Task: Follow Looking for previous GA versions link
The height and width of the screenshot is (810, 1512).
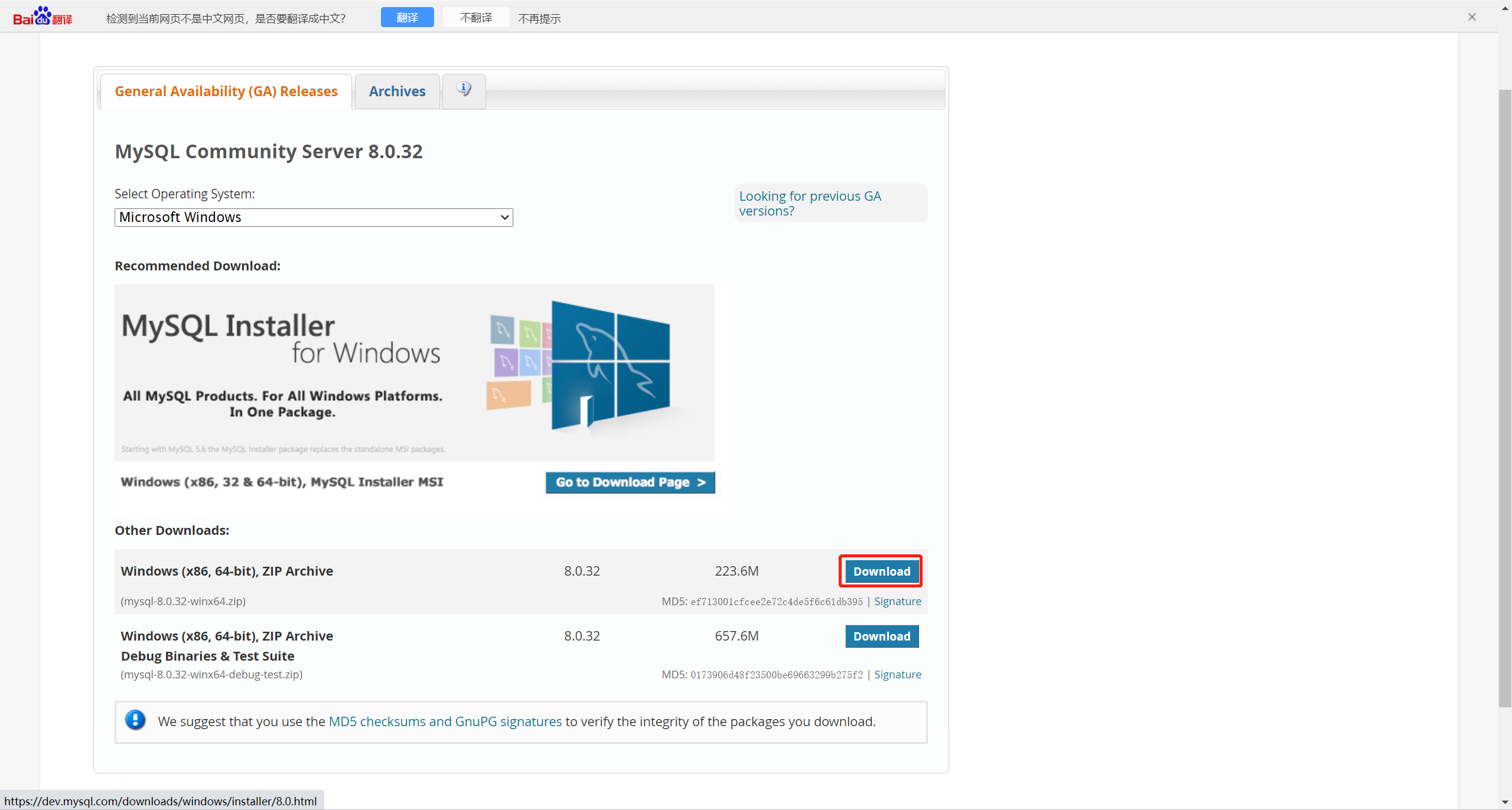Action: (x=810, y=203)
